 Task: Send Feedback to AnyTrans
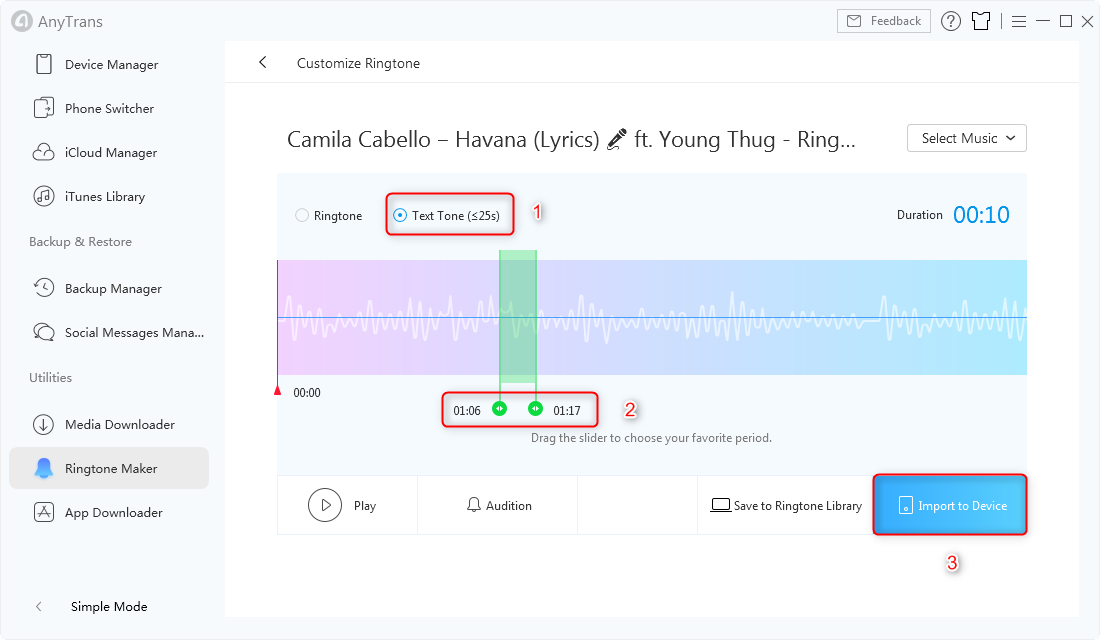tap(883, 20)
